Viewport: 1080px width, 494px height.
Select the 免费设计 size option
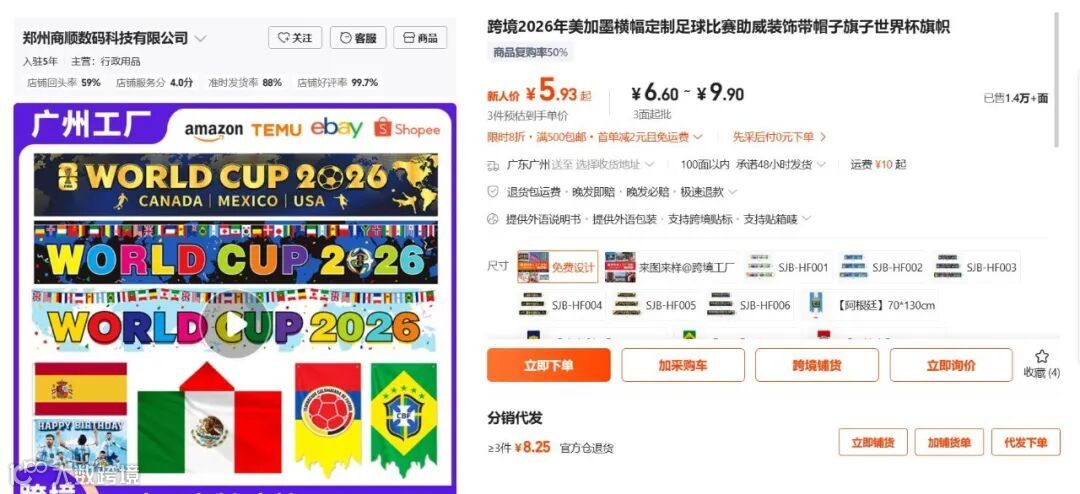pyautogui.click(x=557, y=267)
